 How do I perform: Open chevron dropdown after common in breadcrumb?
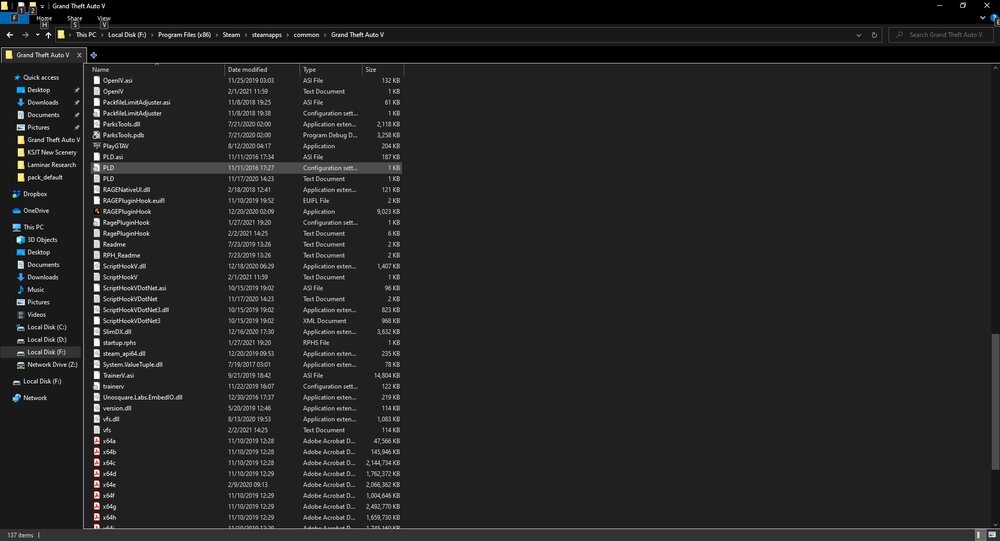(x=325, y=35)
